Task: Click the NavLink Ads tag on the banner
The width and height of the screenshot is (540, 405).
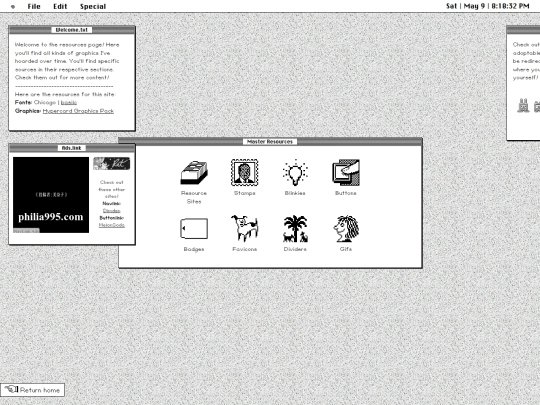Action: [27, 231]
